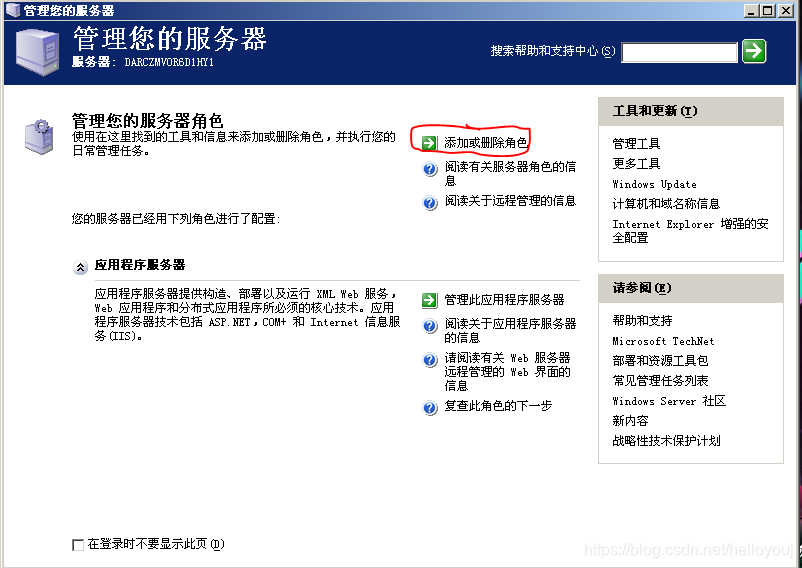Click the server icon in the header
The width and height of the screenshot is (802, 568).
(37, 52)
